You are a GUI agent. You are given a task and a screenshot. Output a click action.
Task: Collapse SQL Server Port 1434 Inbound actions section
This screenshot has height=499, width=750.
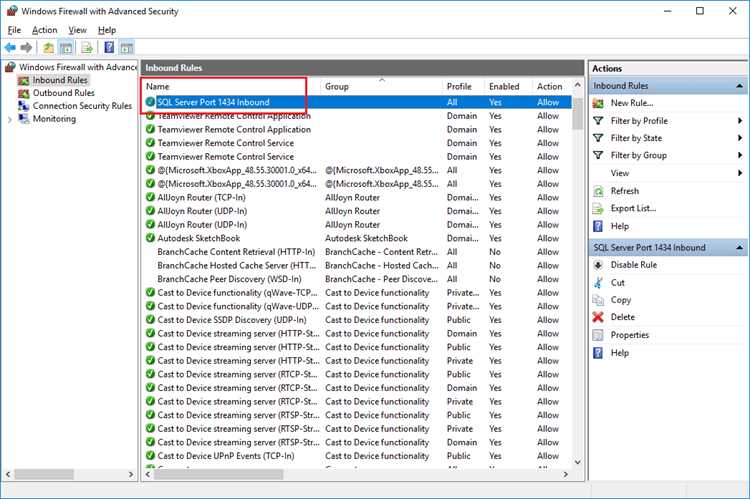click(739, 248)
